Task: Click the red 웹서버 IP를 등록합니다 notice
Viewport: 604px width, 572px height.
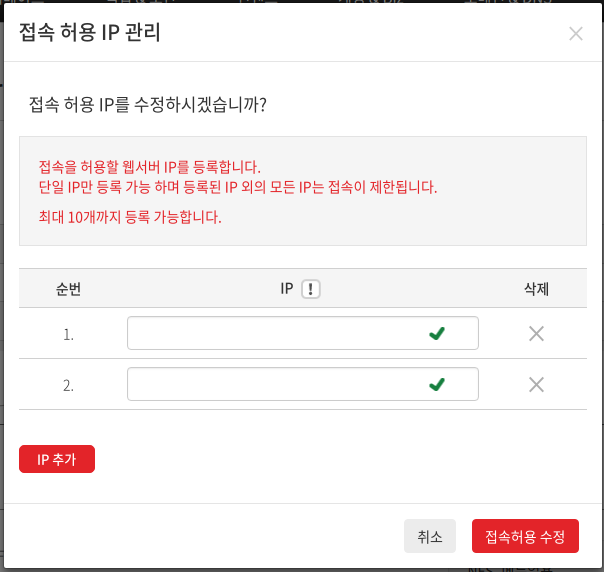Action: 149,167
